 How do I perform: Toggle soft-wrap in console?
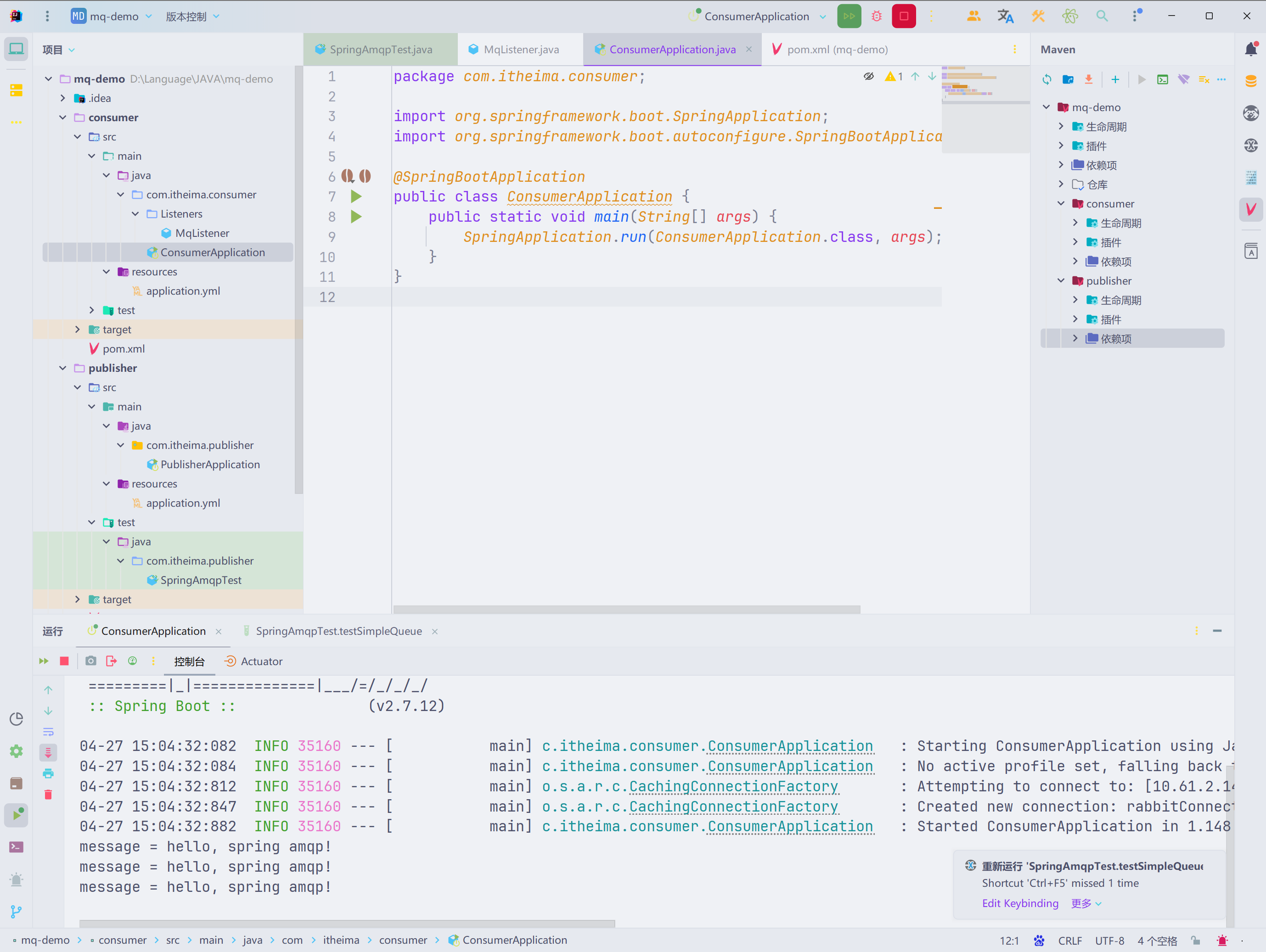tap(48, 732)
